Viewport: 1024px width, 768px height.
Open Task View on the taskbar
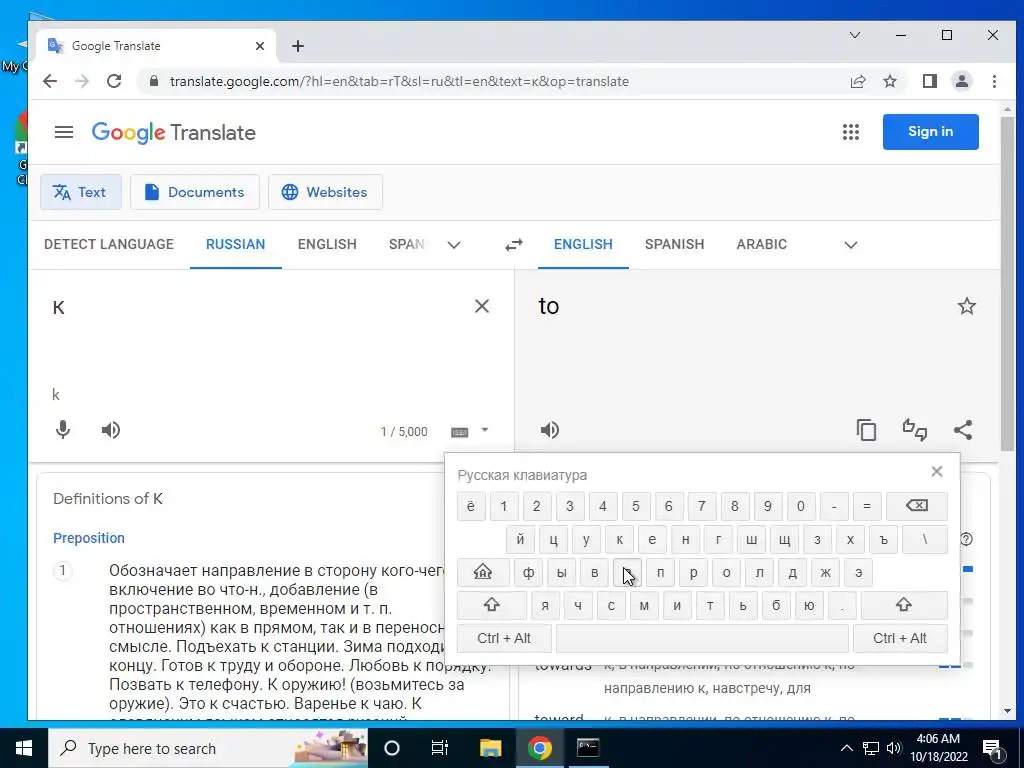(x=440, y=748)
